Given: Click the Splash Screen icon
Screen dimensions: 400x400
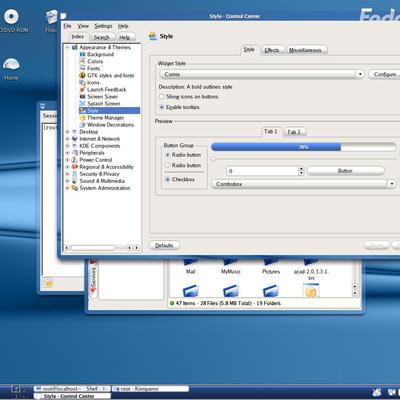Looking at the screenshot, I should [x=83, y=103].
